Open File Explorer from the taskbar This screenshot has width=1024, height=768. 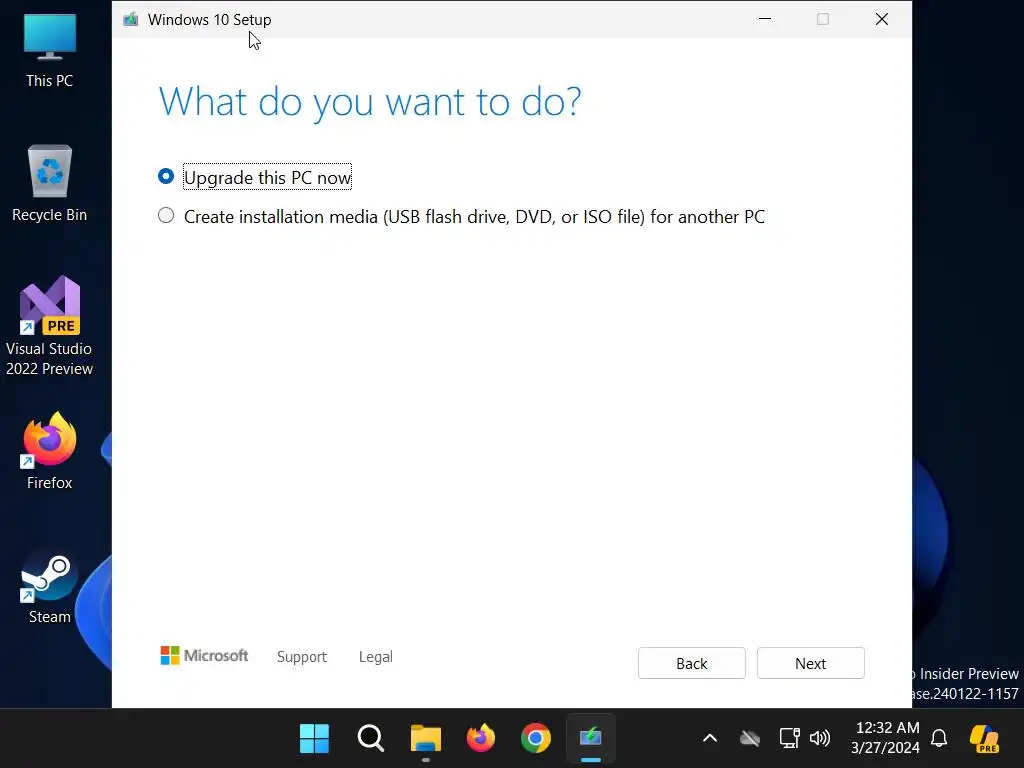point(426,738)
